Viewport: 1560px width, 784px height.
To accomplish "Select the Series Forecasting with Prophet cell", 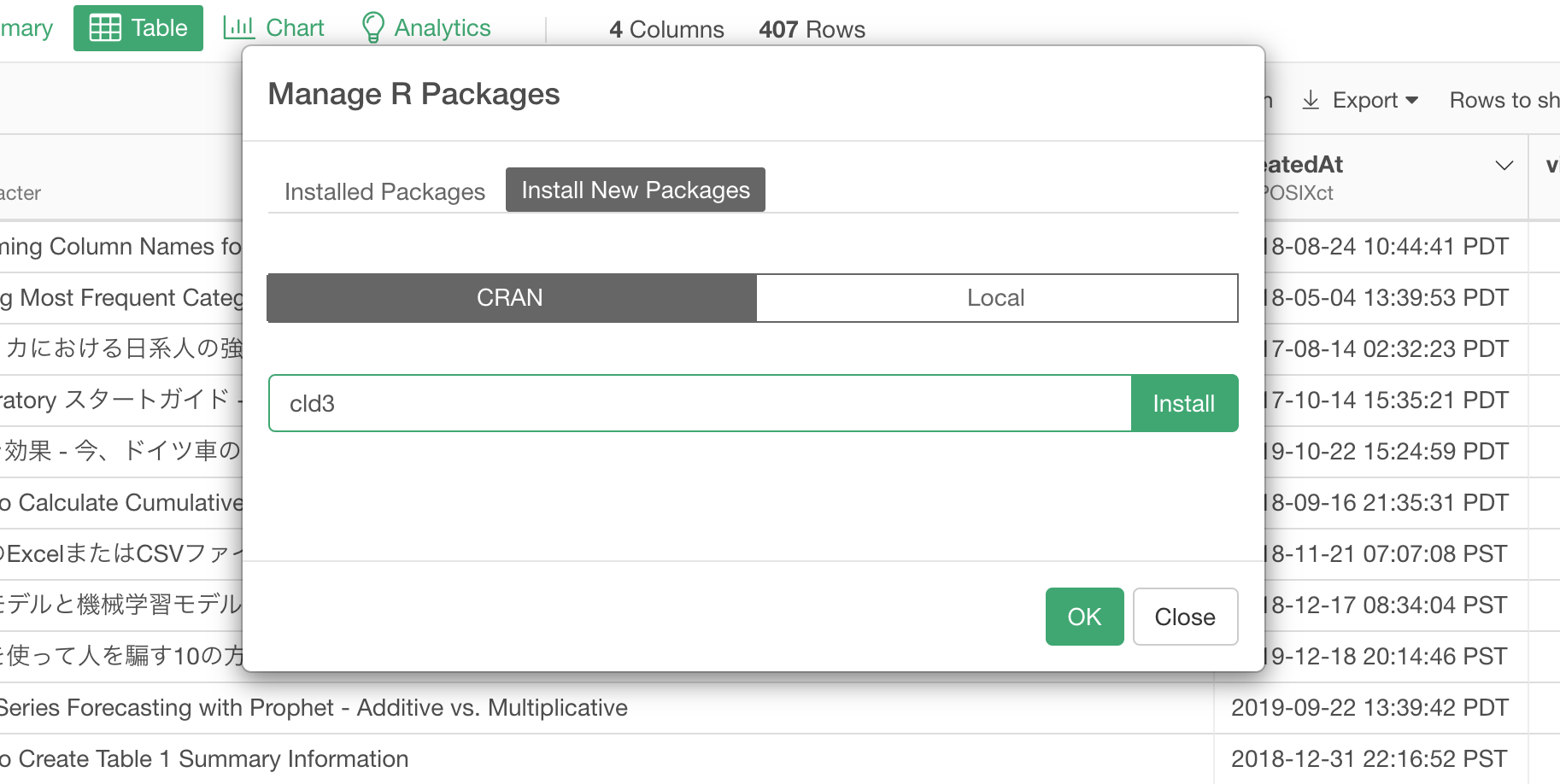I will tap(313, 708).
